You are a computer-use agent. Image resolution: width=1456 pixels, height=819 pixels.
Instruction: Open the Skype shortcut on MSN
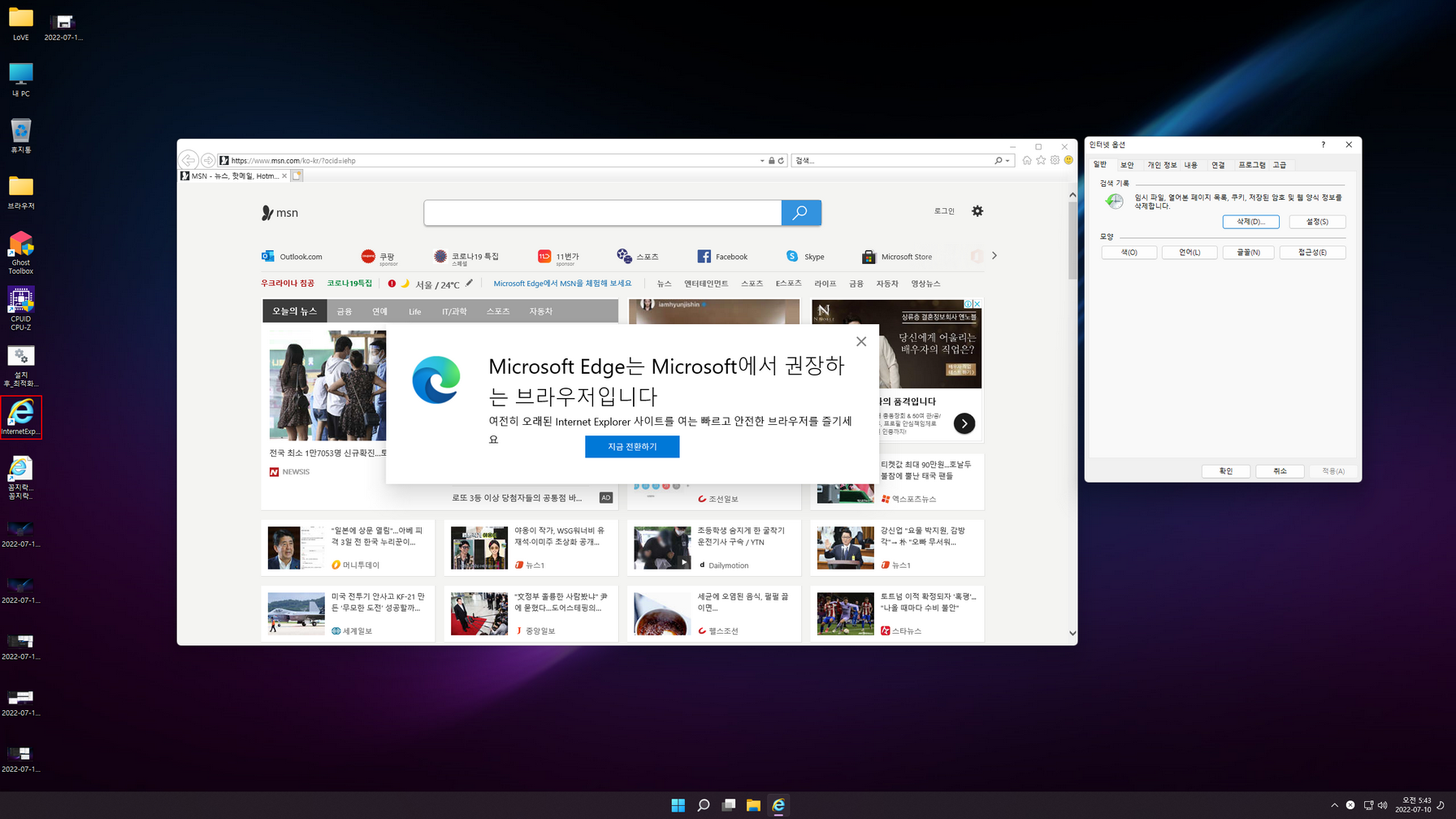pyautogui.click(x=805, y=257)
